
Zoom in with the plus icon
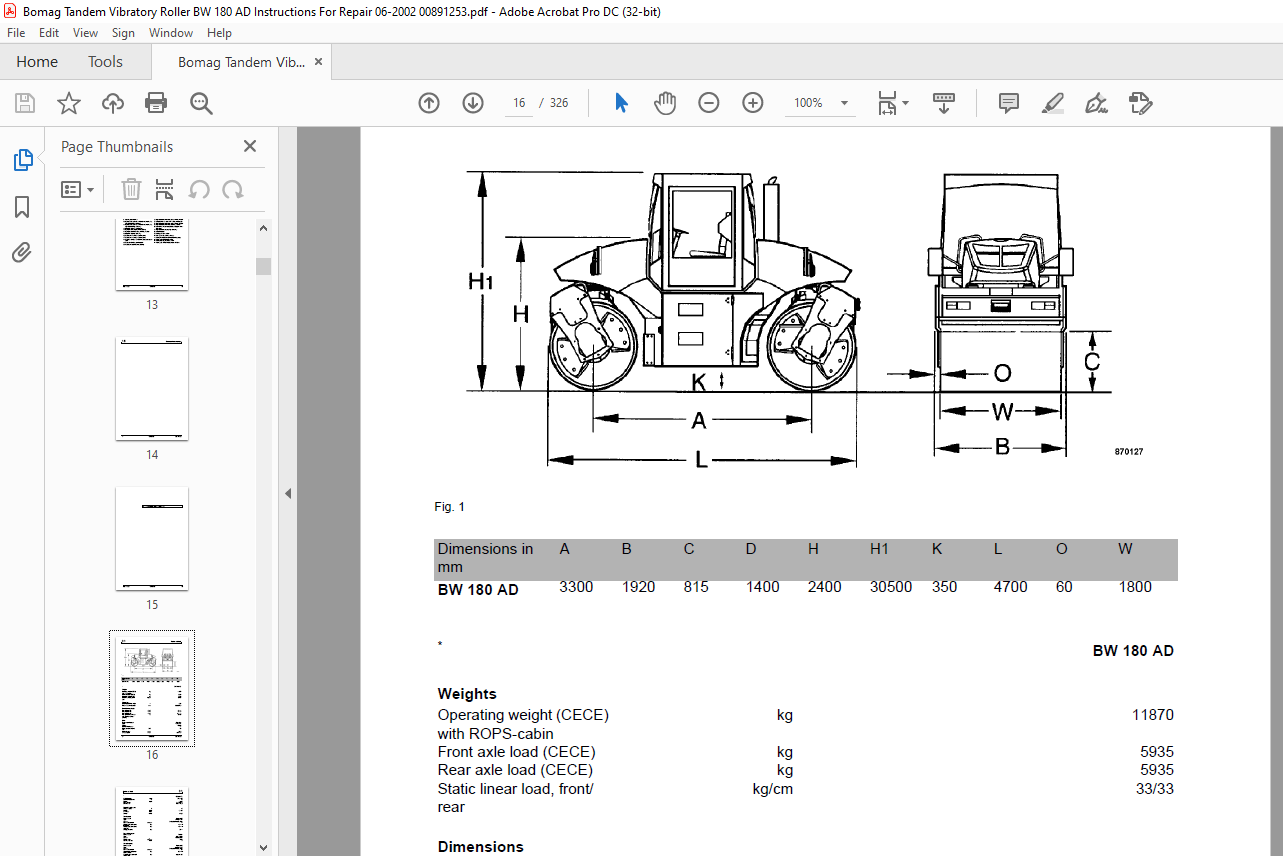[753, 103]
